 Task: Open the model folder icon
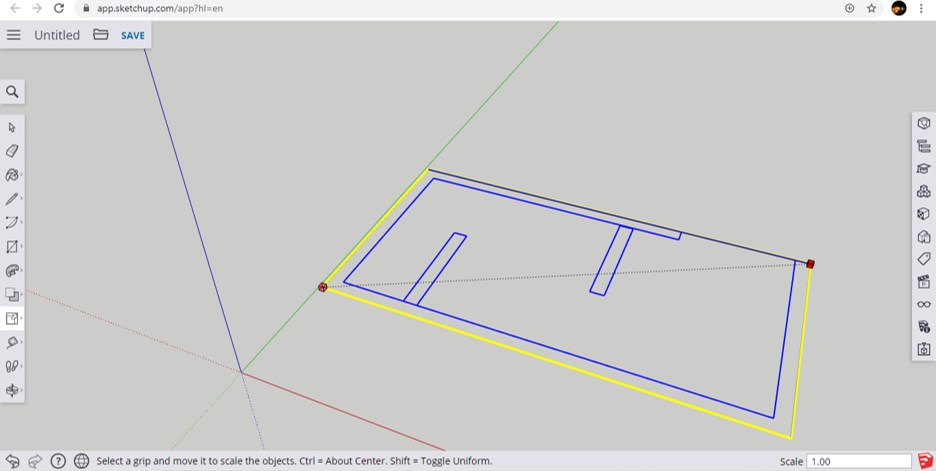[x=100, y=35]
